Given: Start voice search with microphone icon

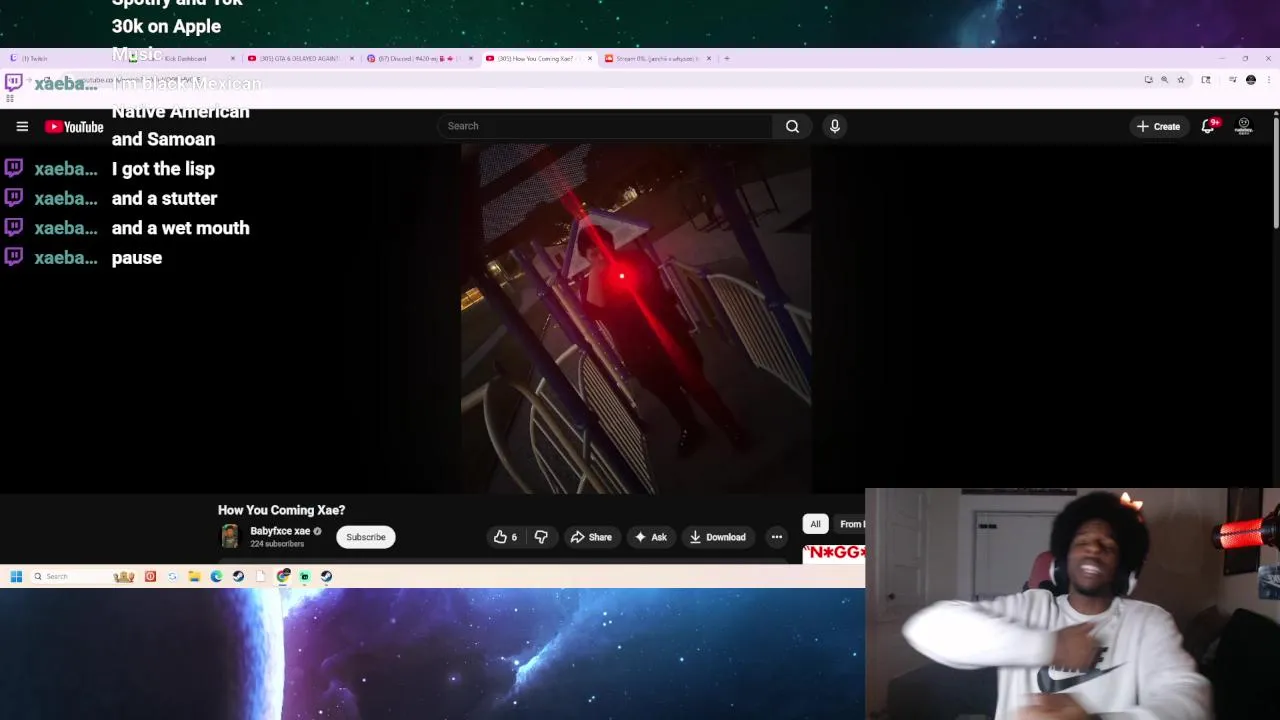Looking at the screenshot, I should pyautogui.click(x=835, y=126).
